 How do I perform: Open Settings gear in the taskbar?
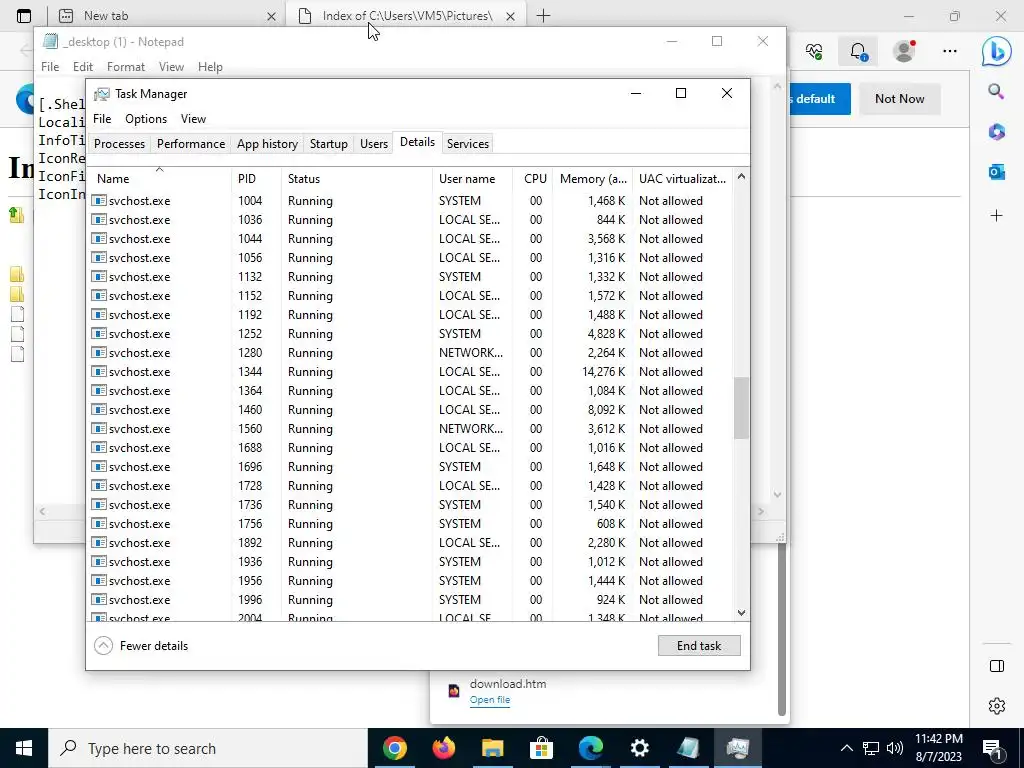(639, 748)
